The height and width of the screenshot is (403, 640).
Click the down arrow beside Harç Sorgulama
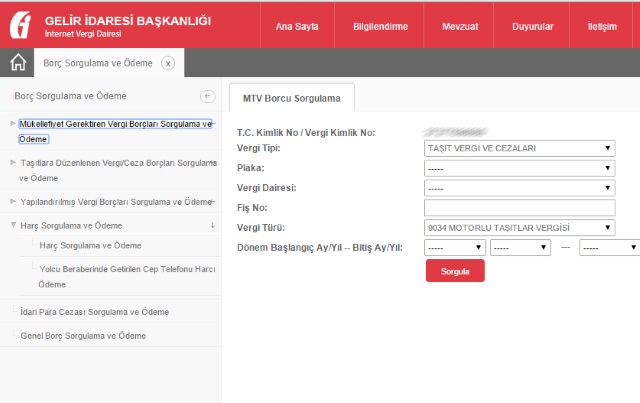coord(213,225)
